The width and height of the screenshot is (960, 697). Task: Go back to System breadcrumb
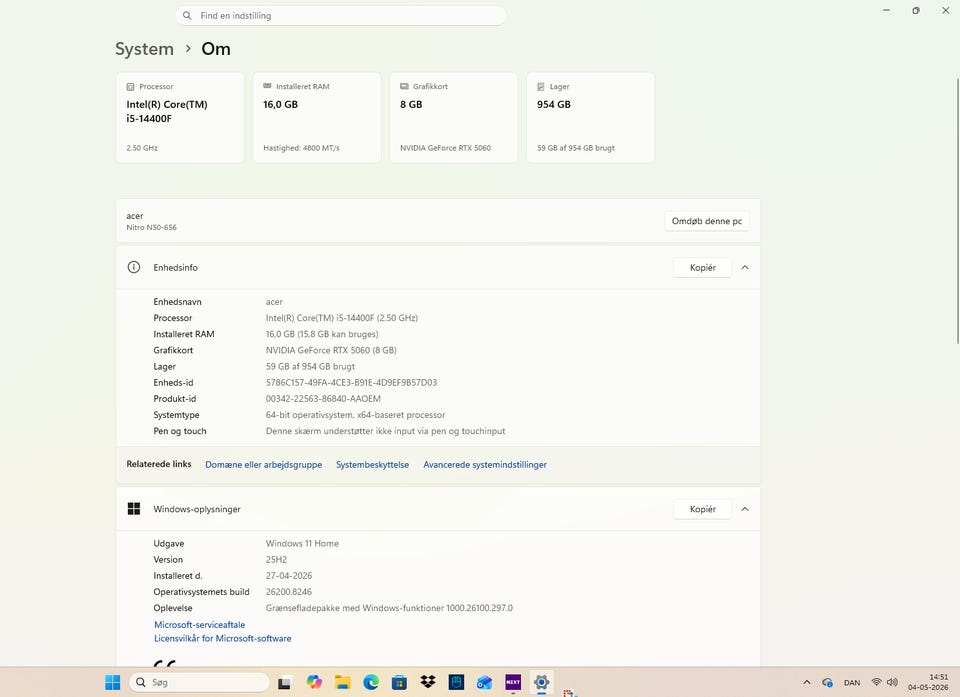tap(144, 49)
